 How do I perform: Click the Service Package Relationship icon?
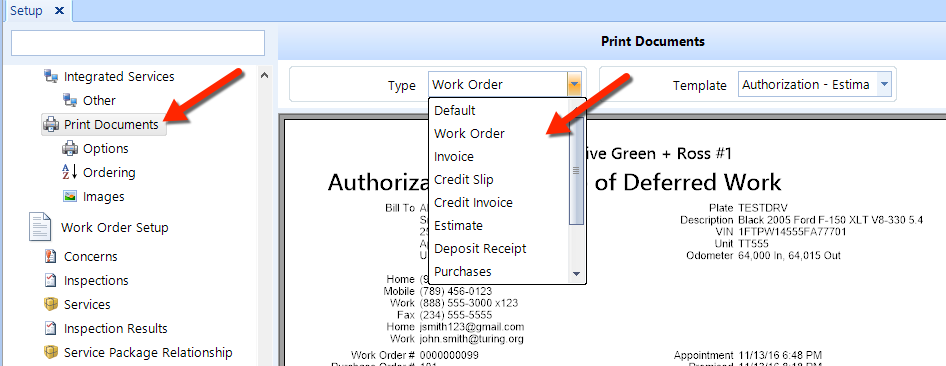click(51, 352)
